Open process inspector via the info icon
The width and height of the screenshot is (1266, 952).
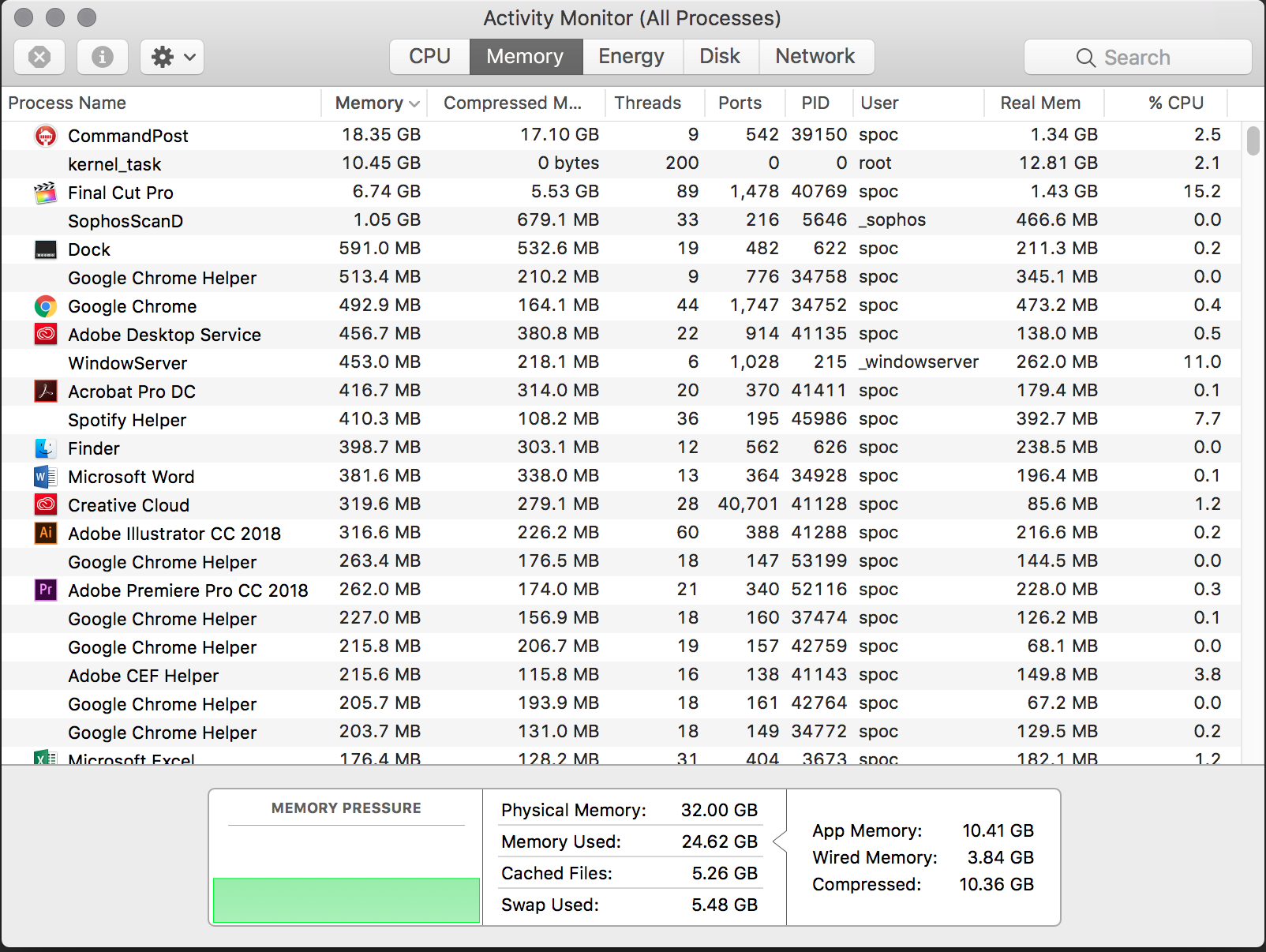tap(102, 56)
